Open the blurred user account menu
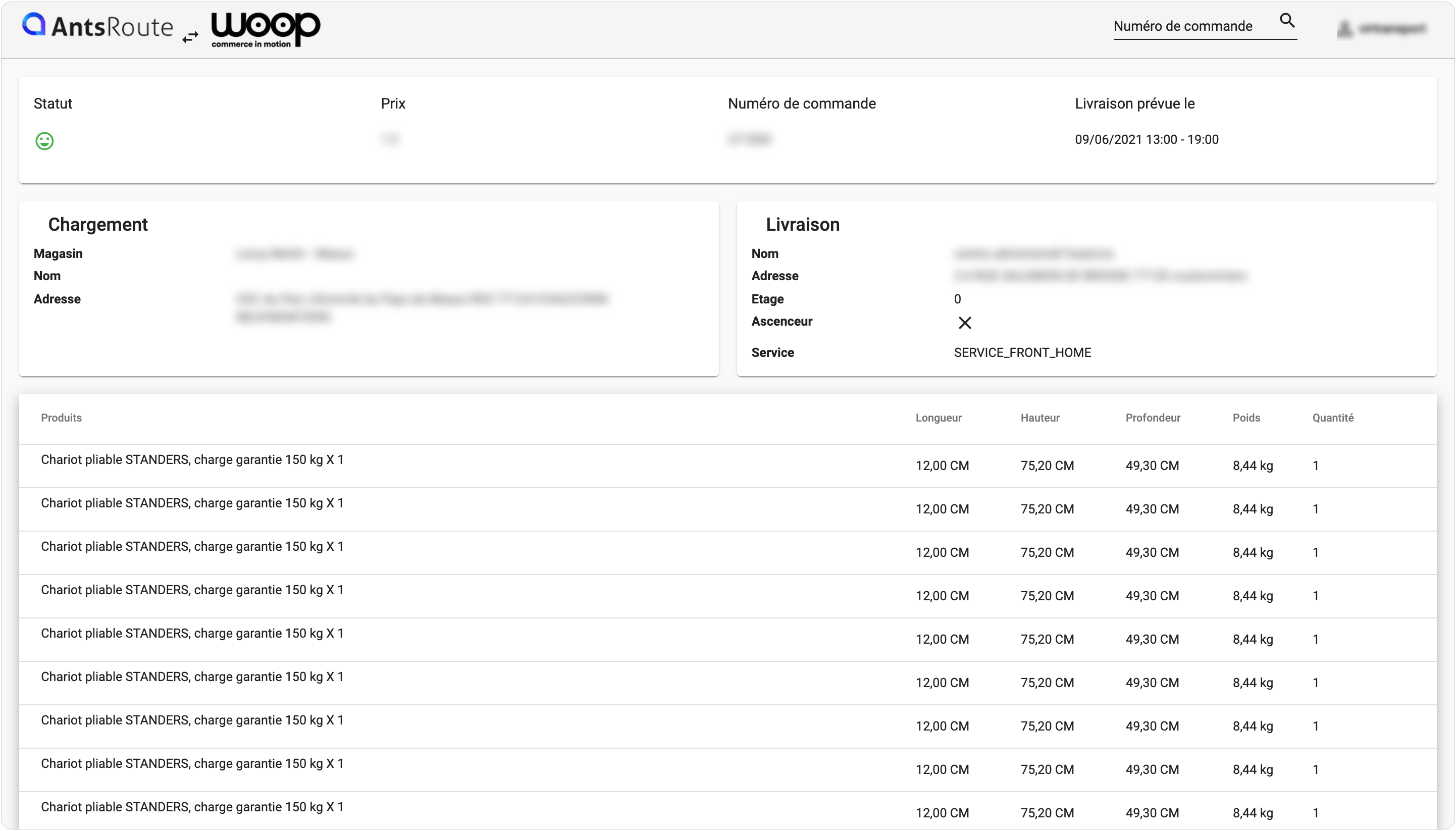This screenshot has width=1456, height=831. 1381,29
